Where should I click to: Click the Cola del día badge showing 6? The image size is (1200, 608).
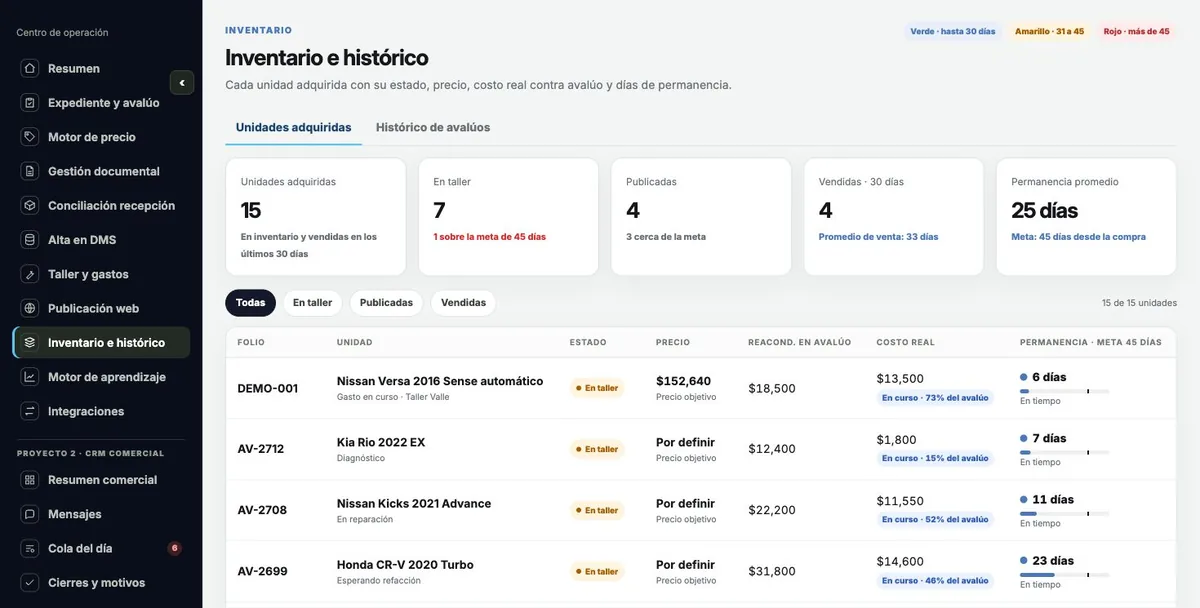coord(174,548)
